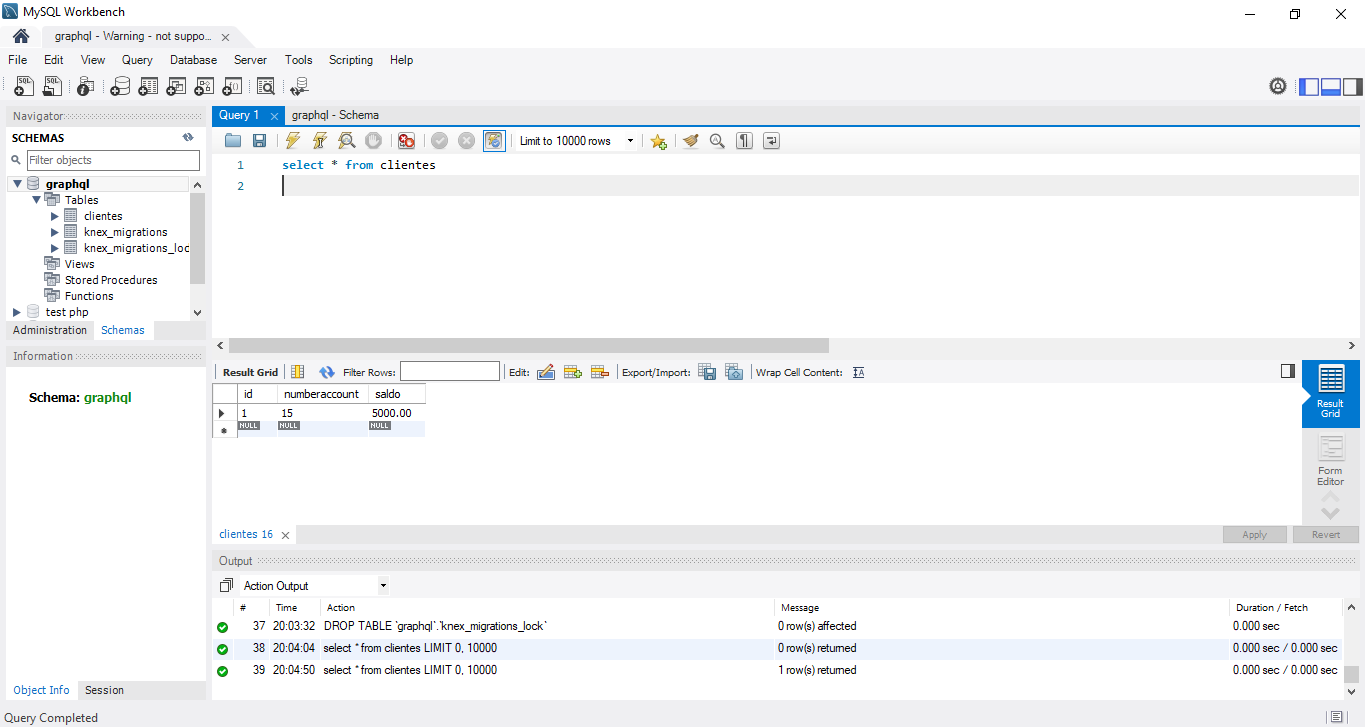This screenshot has height=727, width=1365.
Task: Toggle auto-commit mode icon
Action: click(x=494, y=141)
